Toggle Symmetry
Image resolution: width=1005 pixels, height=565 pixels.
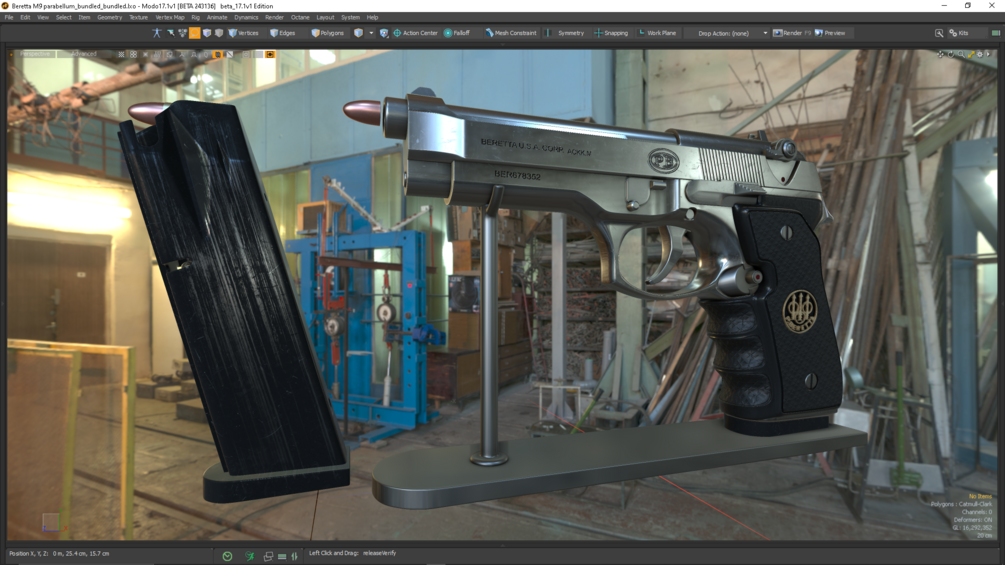tap(565, 33)
